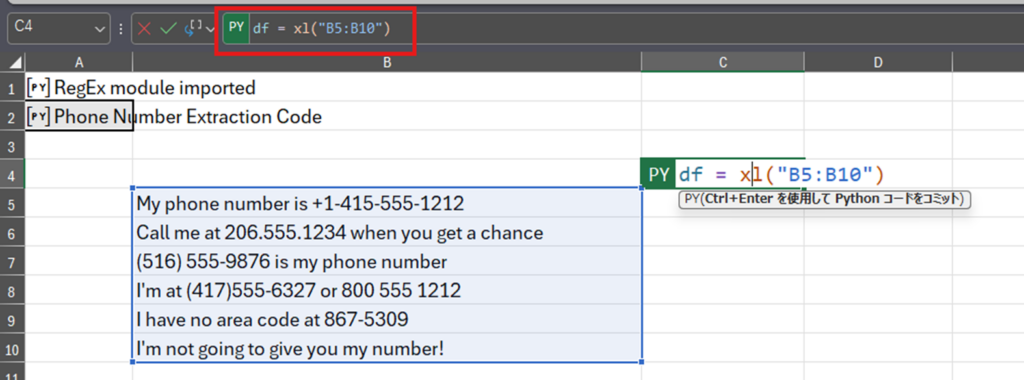Viewport: 1024px width, 380px height.
Task: Click the in-cell code df = xl("B5:B10")
Action: (x=781, y=174)
